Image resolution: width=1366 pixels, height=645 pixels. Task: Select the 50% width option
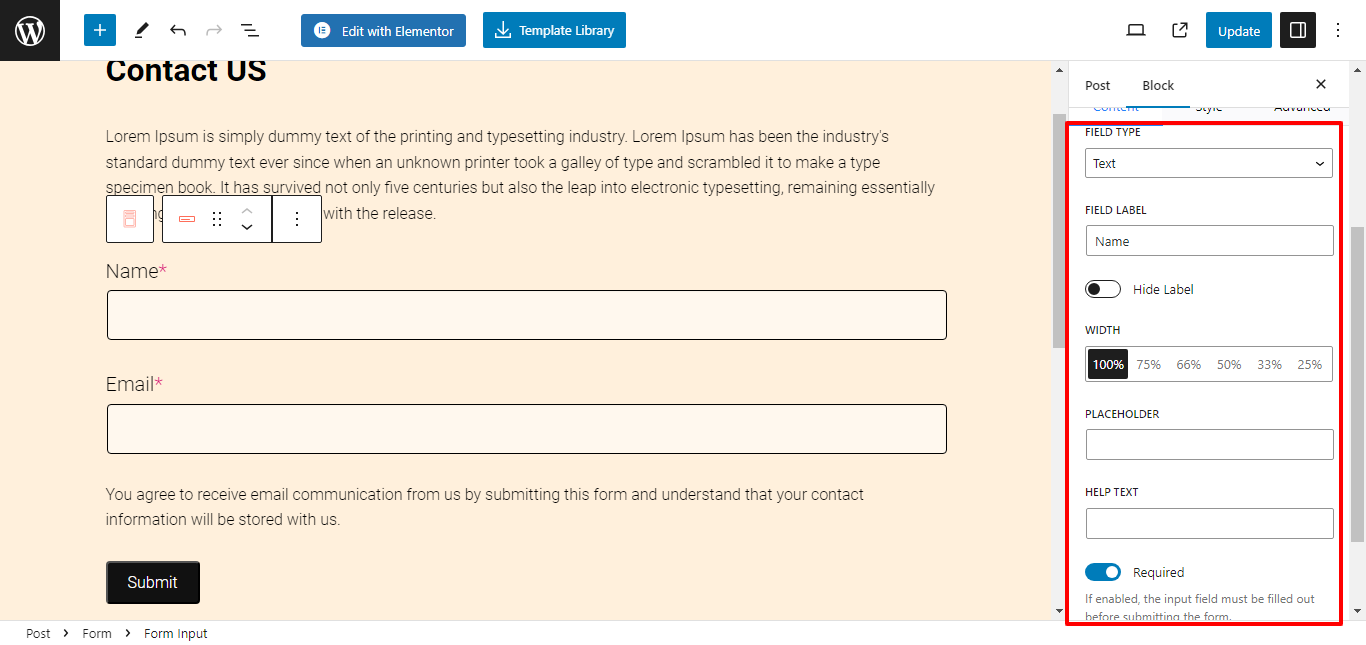coord(1229,364)
